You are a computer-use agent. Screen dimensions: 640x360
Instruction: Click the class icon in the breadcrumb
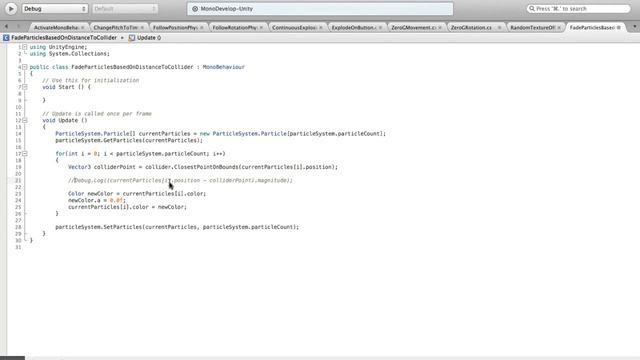tap(6, 38)
